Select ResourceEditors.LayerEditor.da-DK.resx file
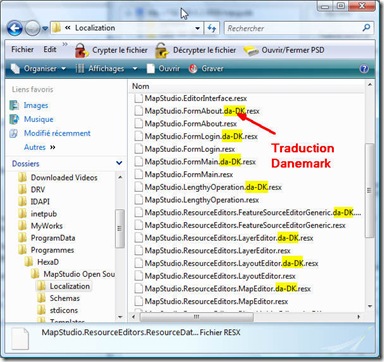 [x=224, y=238]
